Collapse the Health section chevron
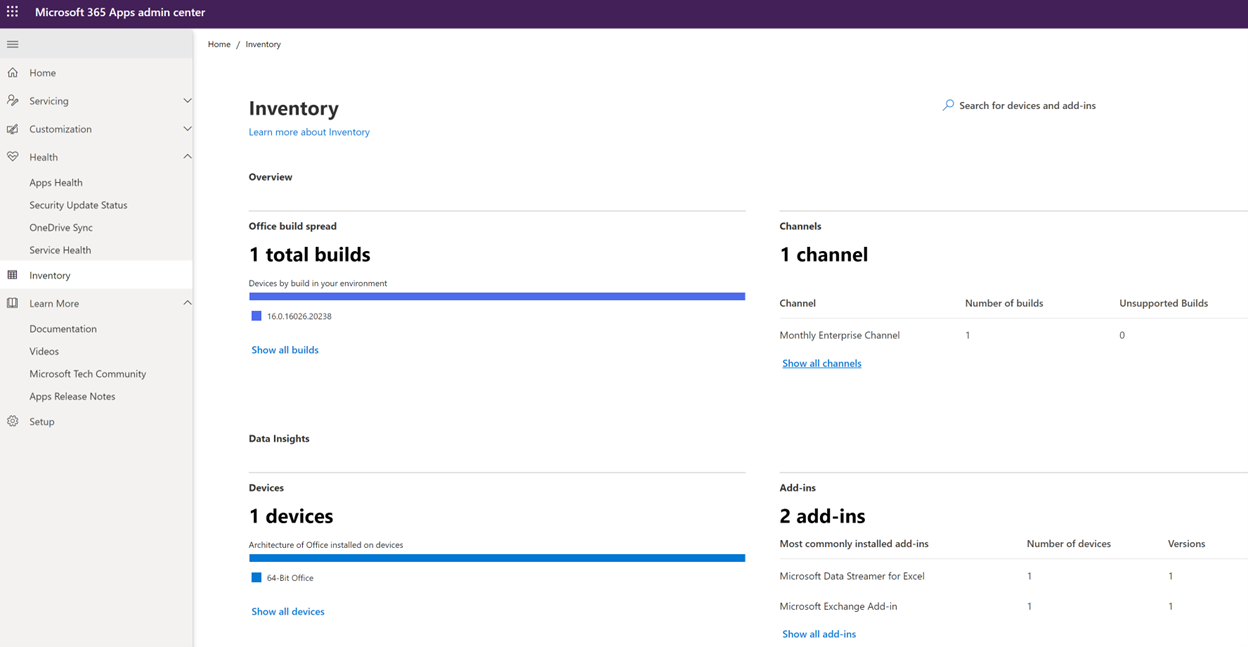This screenshot has height=647, width=1248. click(187, 156)
